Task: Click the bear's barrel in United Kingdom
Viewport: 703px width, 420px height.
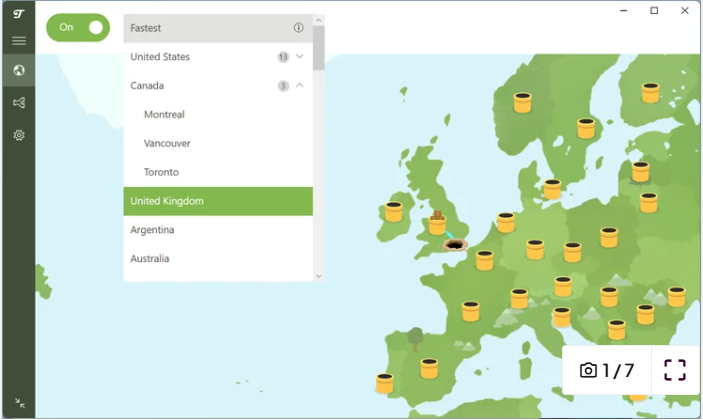Action: (x=437, y=223)
